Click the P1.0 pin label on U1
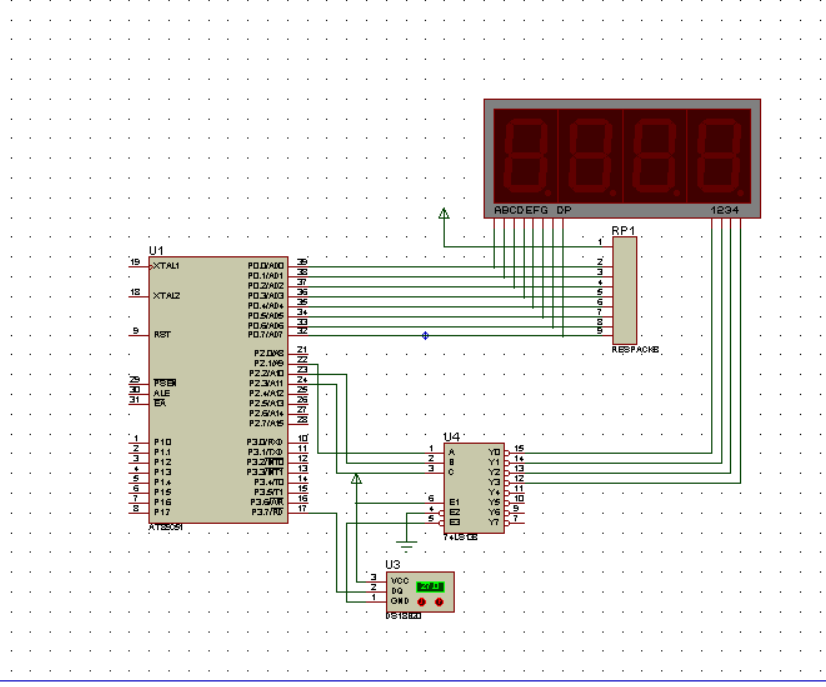The height and width of the screenshot is (687, 826). [x=163, y=443]
